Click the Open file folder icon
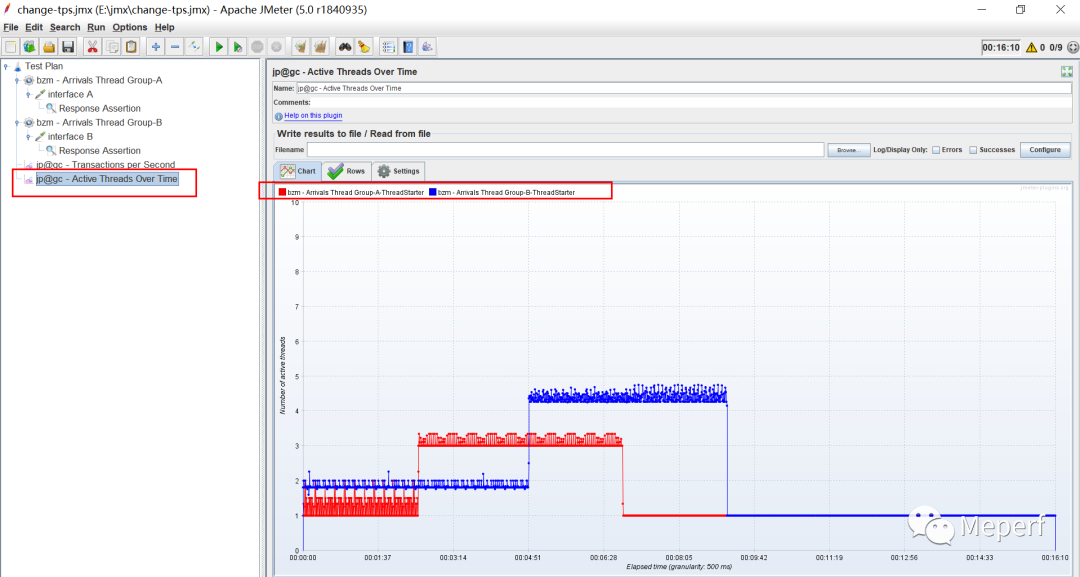The image size is (1080, 577). click(x=49, y=47)
